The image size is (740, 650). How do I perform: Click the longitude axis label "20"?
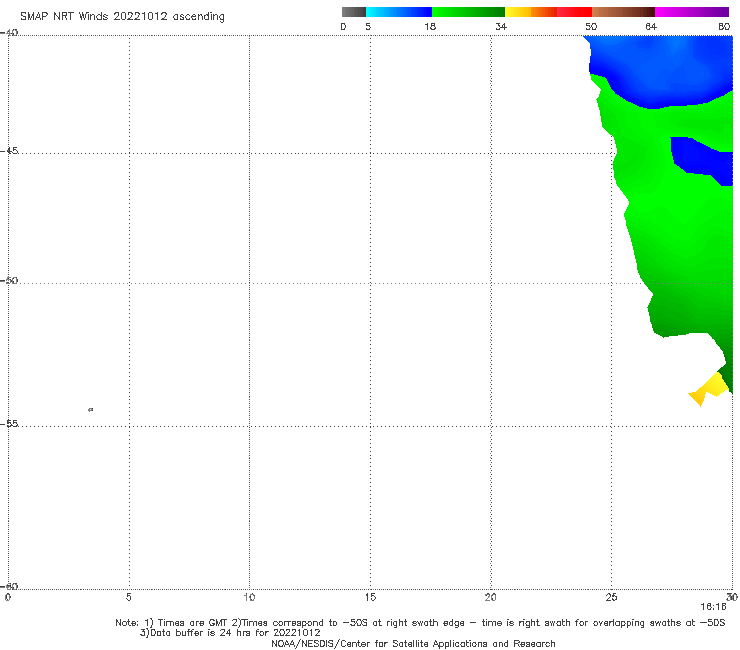tap(490, 597)
